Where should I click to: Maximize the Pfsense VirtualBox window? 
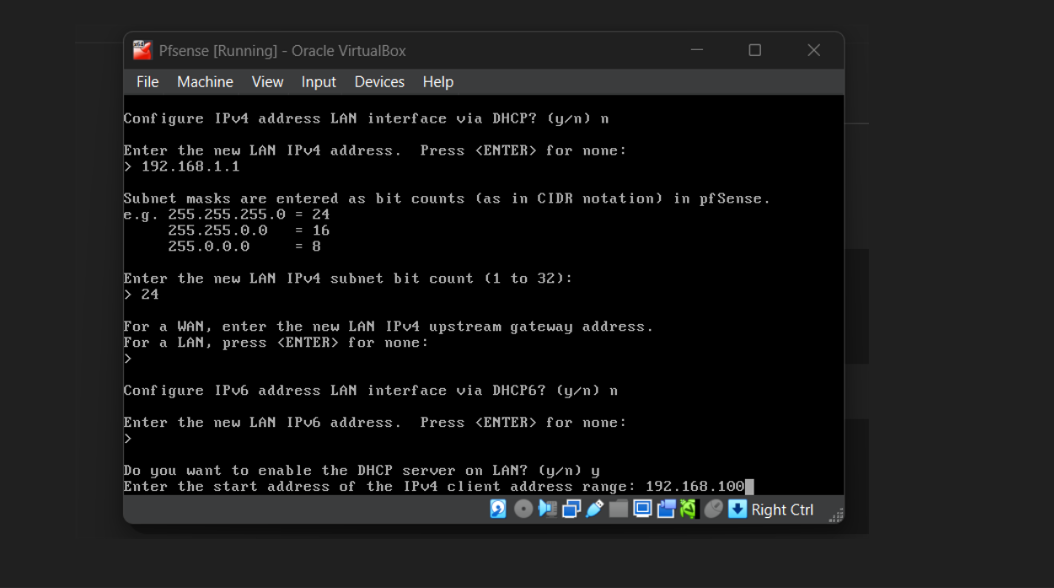click(x=755, y=50)
